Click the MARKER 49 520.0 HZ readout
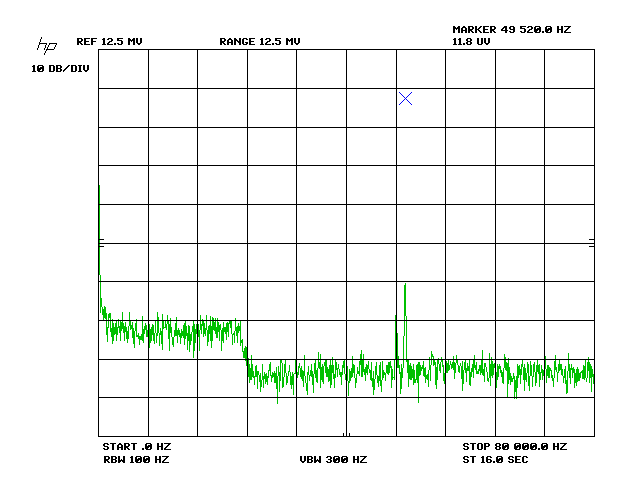The height and width of the screenshot is (480, 640). click(x=511, y=29)
